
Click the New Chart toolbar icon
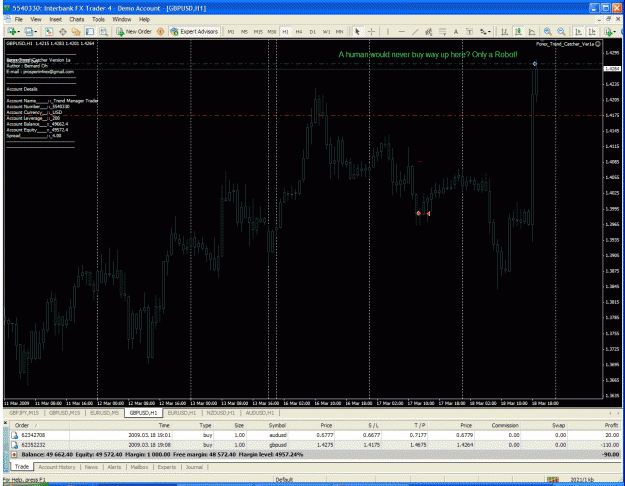click(12, 31)
